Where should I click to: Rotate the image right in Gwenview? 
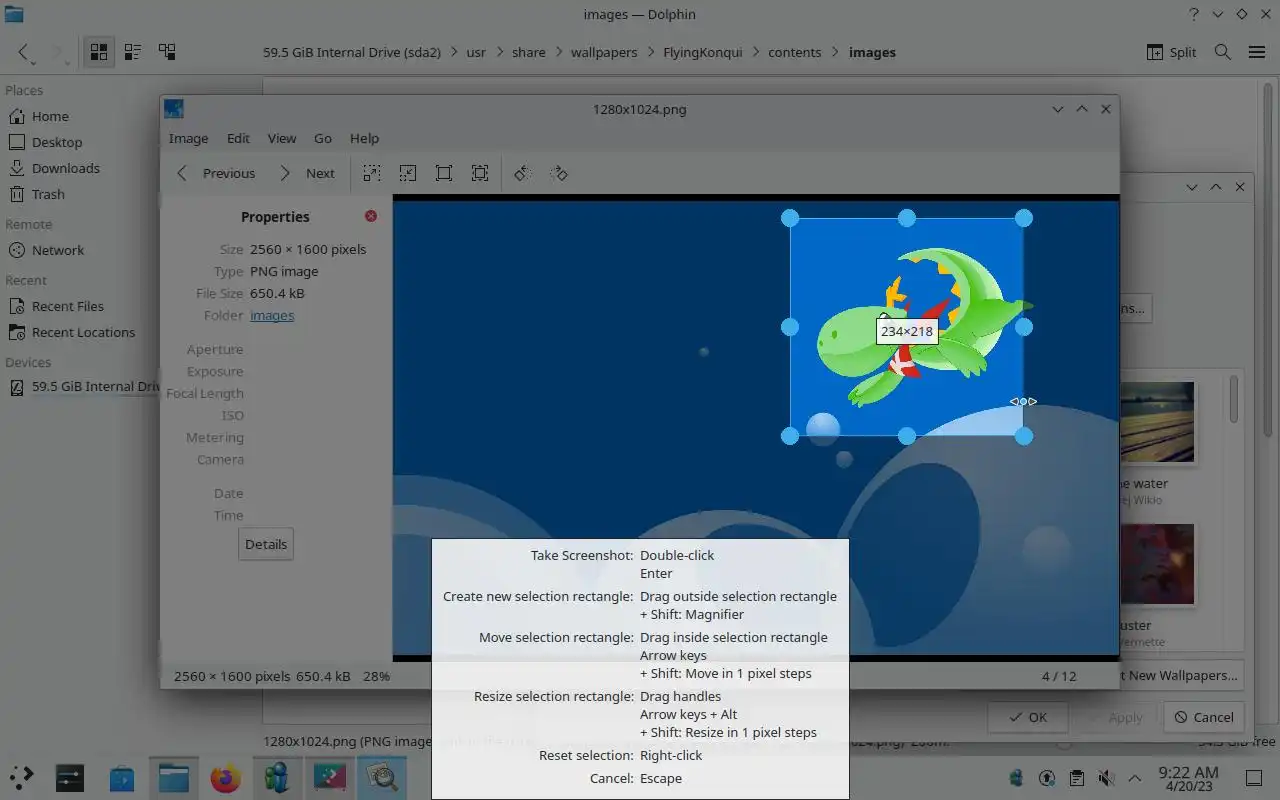click(559, 173)
